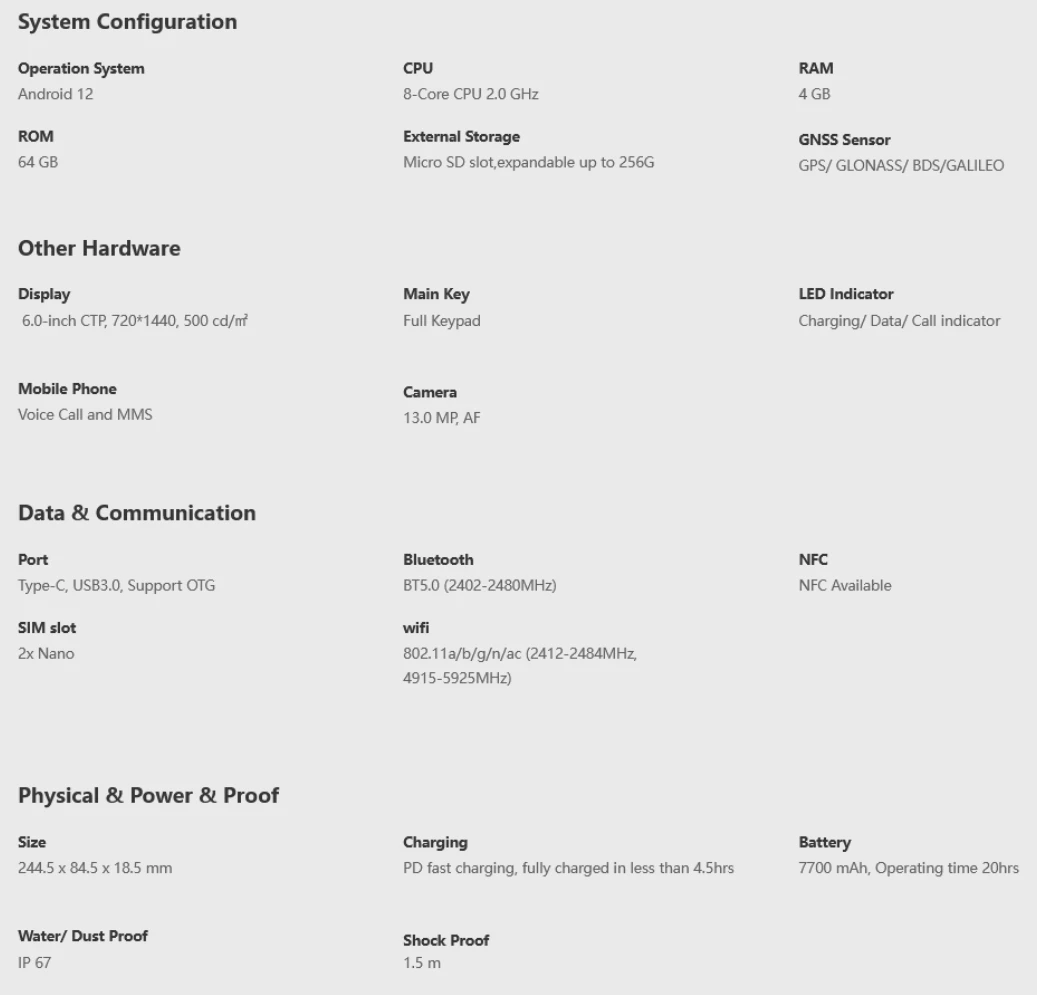Click the BT5.0 Bluetooth value

(479, 585)
